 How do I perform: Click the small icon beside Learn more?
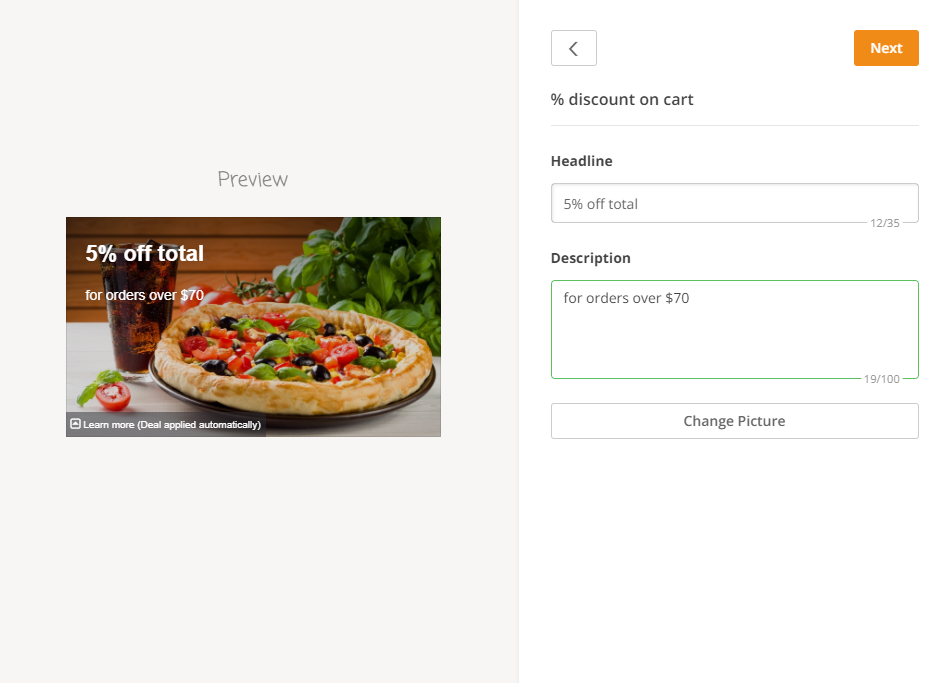pos(75,424)
